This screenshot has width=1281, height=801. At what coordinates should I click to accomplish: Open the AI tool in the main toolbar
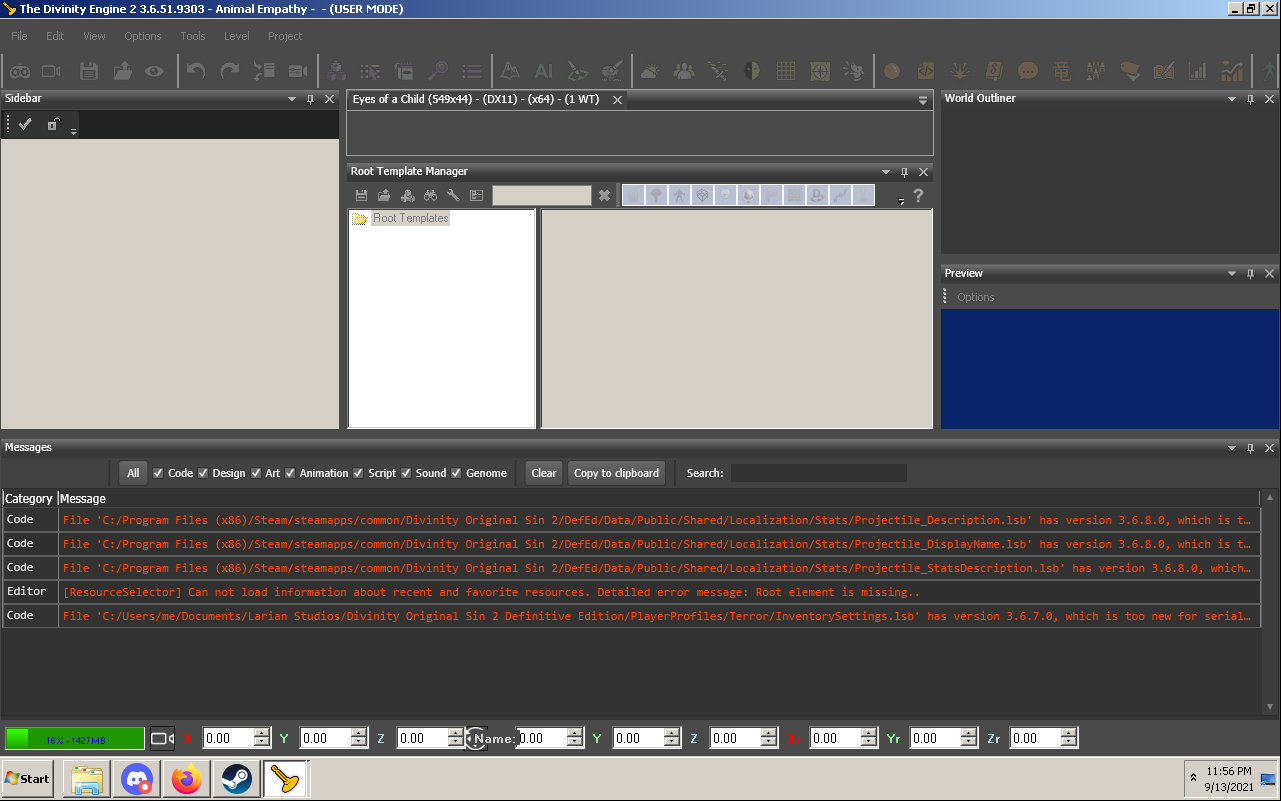[x=544, y=71]
